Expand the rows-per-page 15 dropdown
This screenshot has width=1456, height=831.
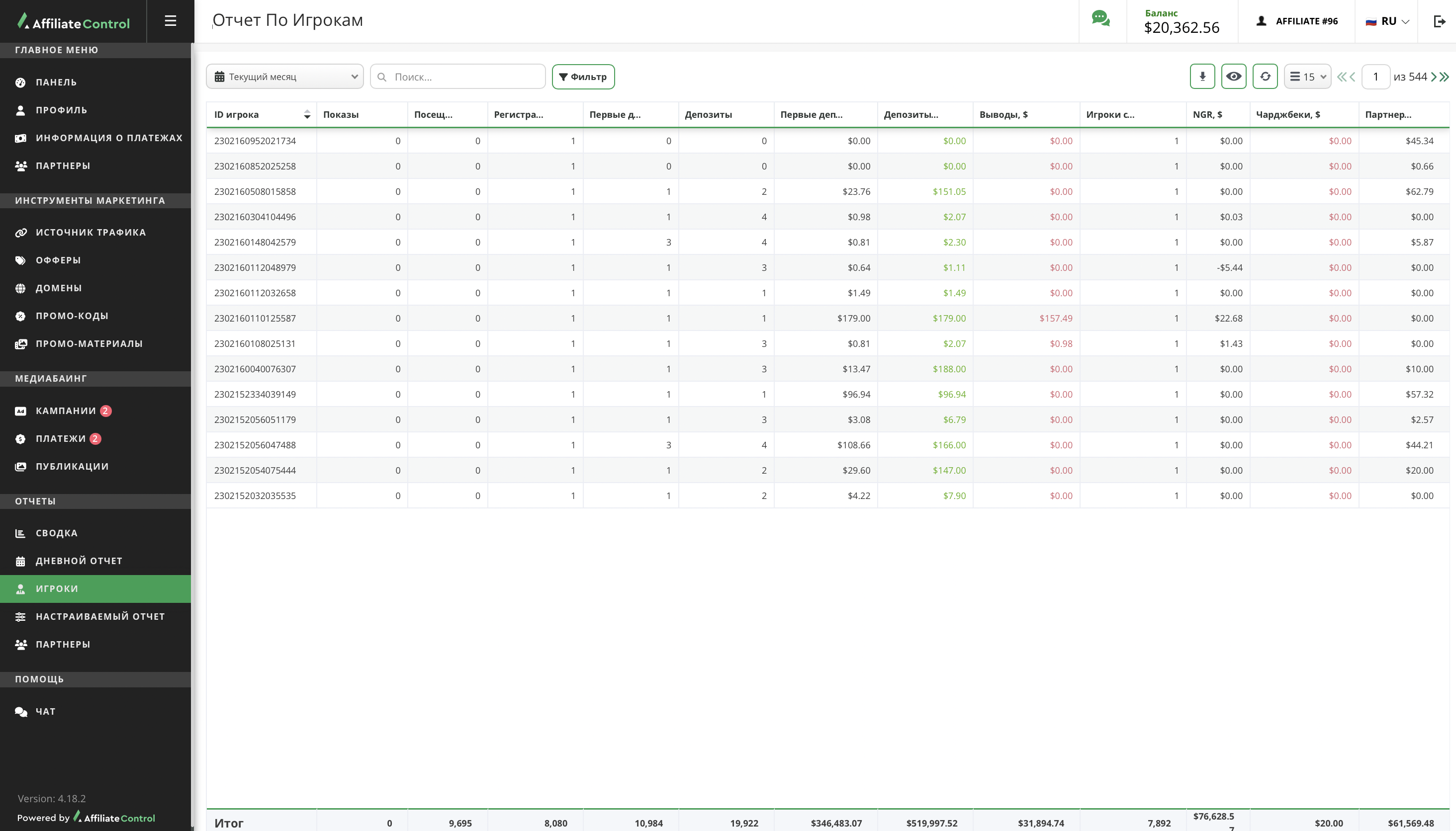coord(1307,77)
